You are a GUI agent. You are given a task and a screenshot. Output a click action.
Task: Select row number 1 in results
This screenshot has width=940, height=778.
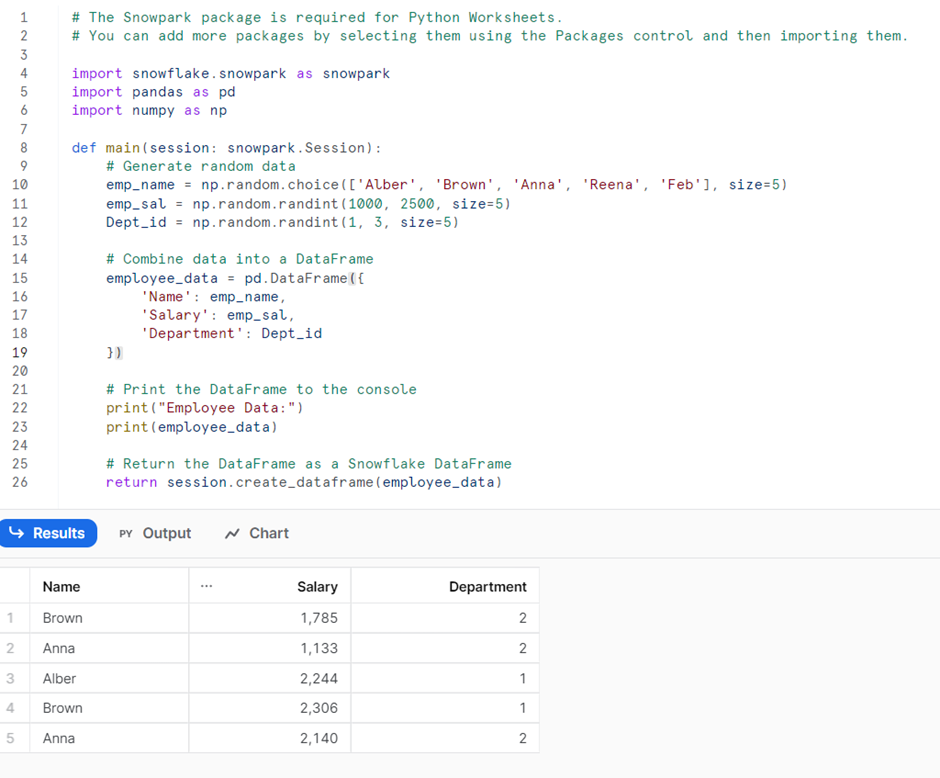tap(10, 617)
